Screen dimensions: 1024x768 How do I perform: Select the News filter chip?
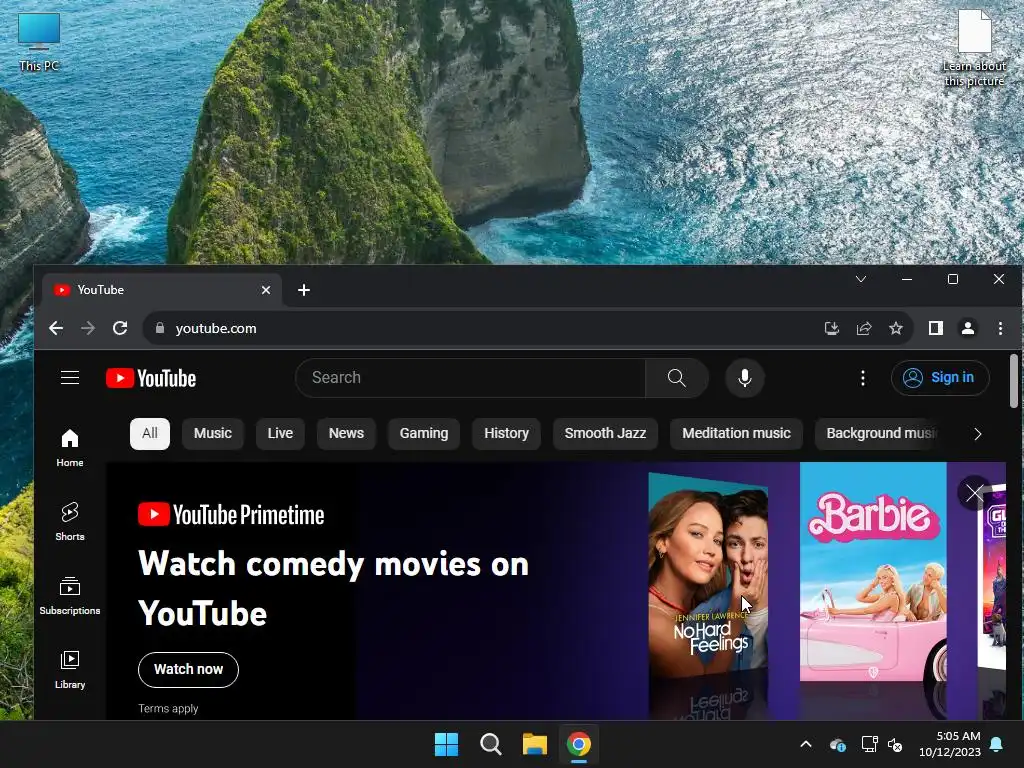[346, 434]
